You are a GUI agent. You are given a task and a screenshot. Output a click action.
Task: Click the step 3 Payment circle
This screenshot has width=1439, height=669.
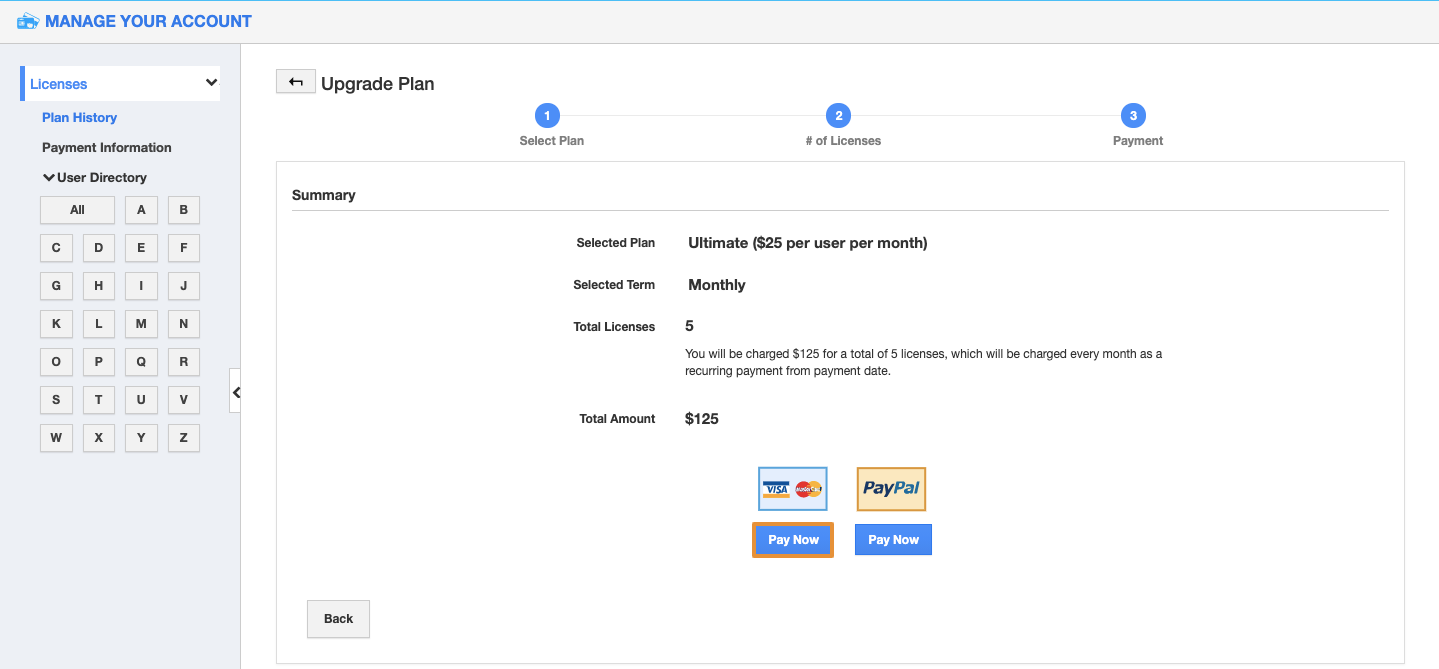pyautogui.click(x=1133, y=116)
